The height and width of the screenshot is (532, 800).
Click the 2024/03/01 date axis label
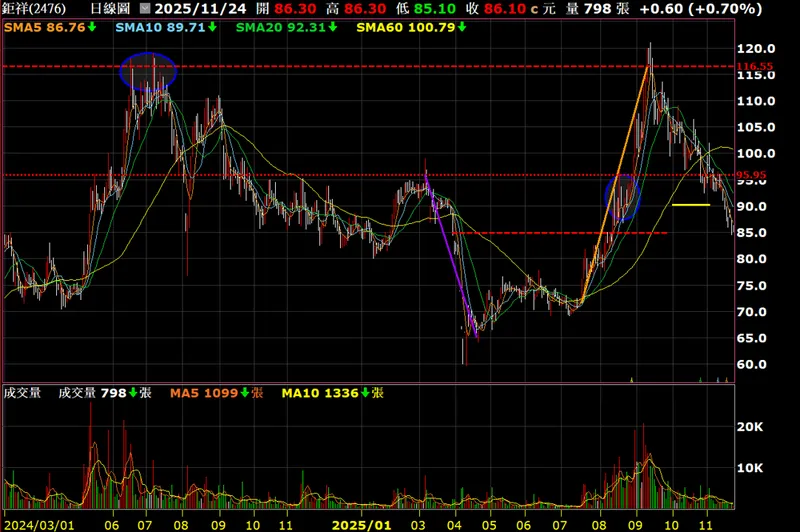click(39, 525)
